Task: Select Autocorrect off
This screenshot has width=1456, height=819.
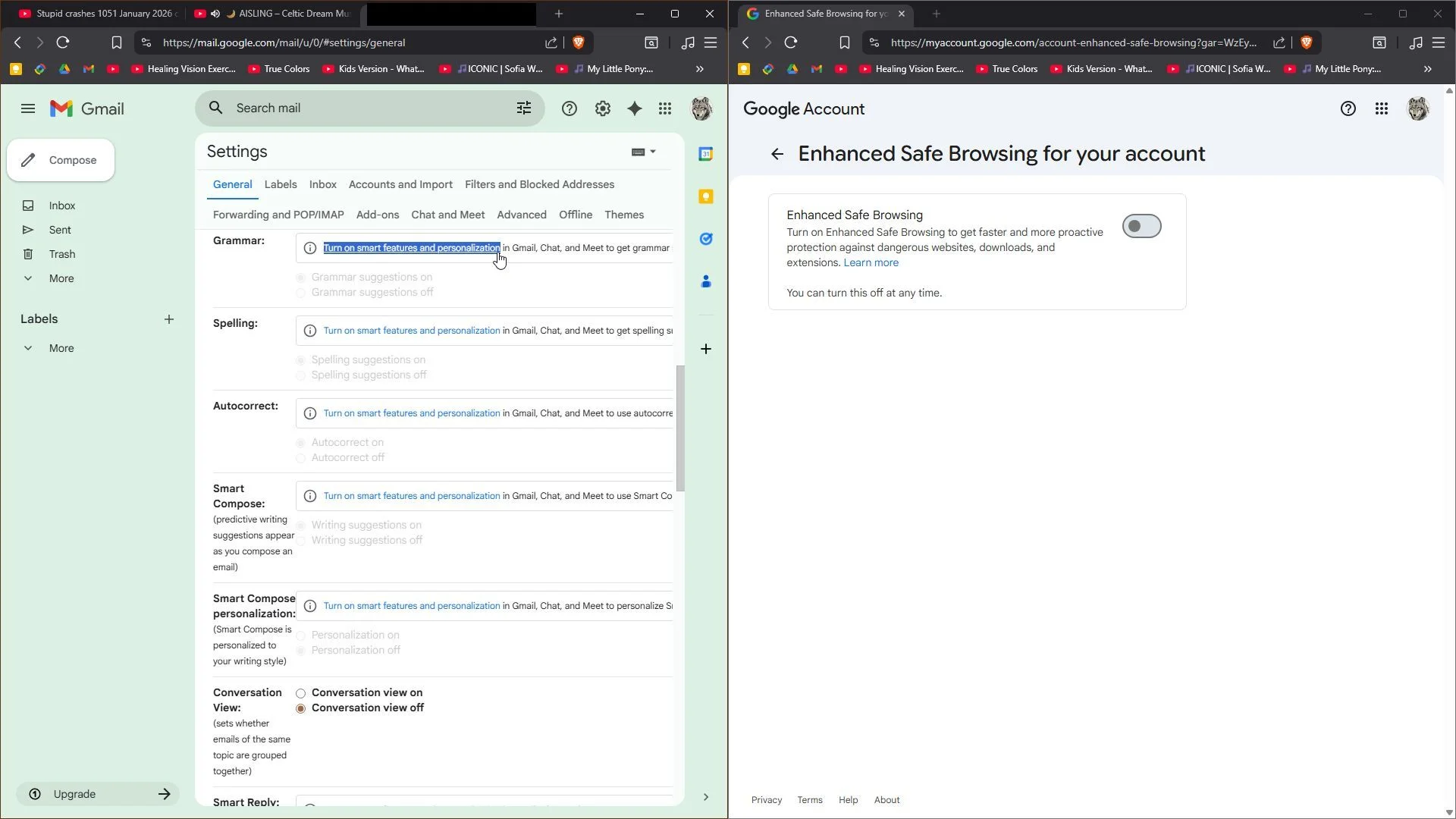Action: [x=301, y=458]
